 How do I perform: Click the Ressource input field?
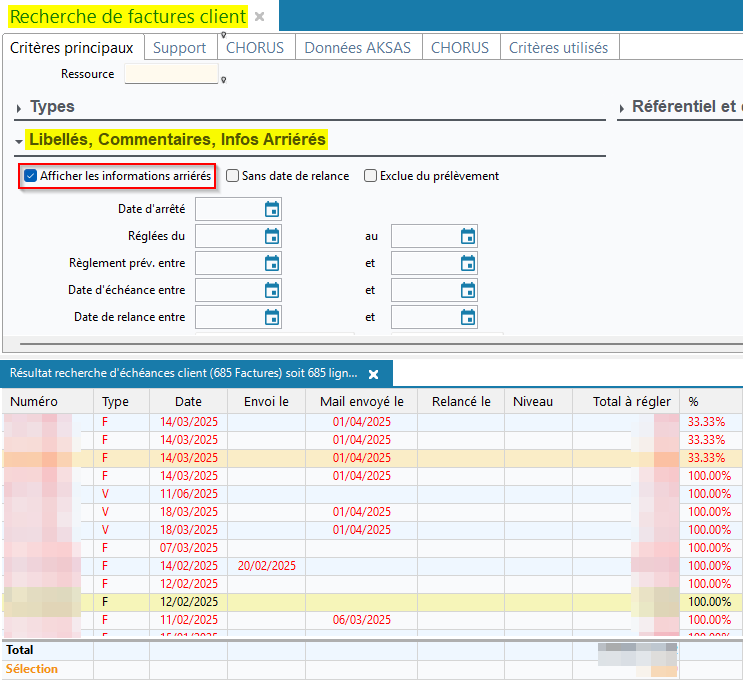click(x=171, y=74)
